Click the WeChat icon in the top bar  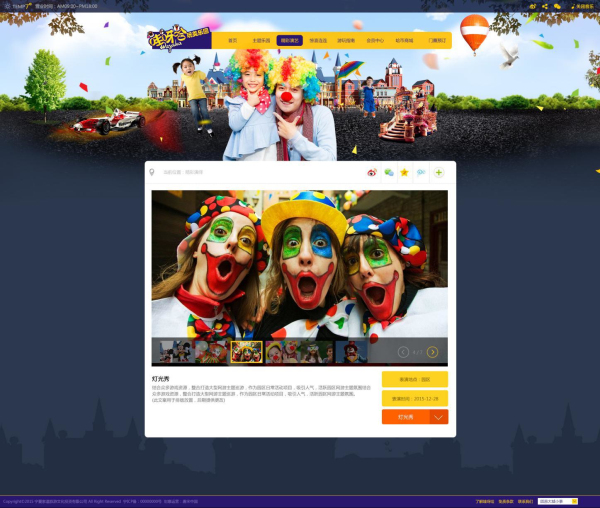pyautogui.click(x=557, y=6)
